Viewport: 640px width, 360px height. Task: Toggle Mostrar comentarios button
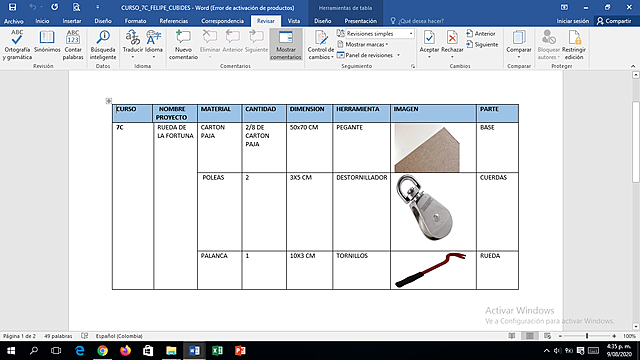point(286,45)
